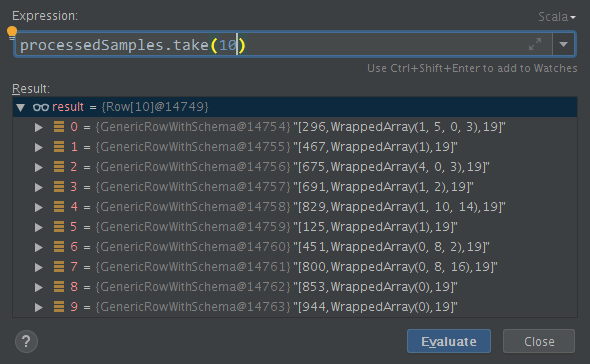Click the array element icon of row 3
This screenshot has width=590, height=364.
(59, 187)
